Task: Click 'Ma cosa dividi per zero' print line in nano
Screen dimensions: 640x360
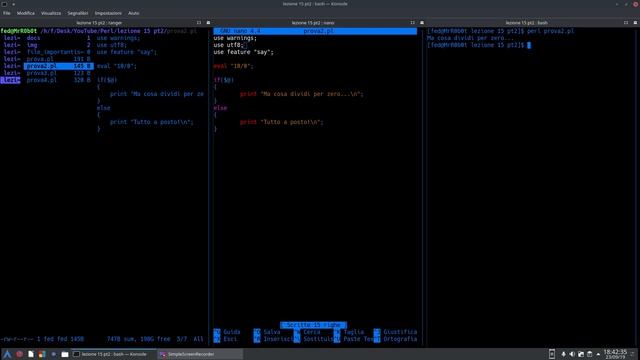Action: click(x=302, y=94)
